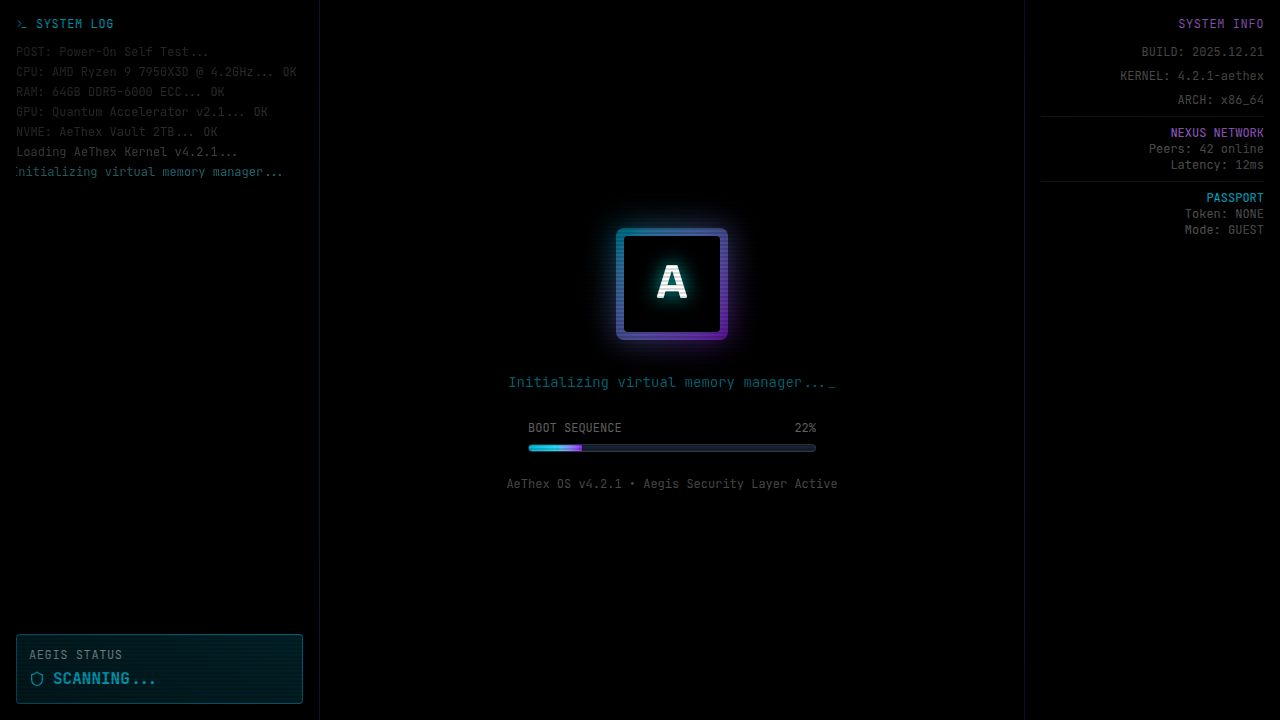Click the SYSTEM LOG header
This screenshot has height=720, width=1280.
tap(75, 24)
